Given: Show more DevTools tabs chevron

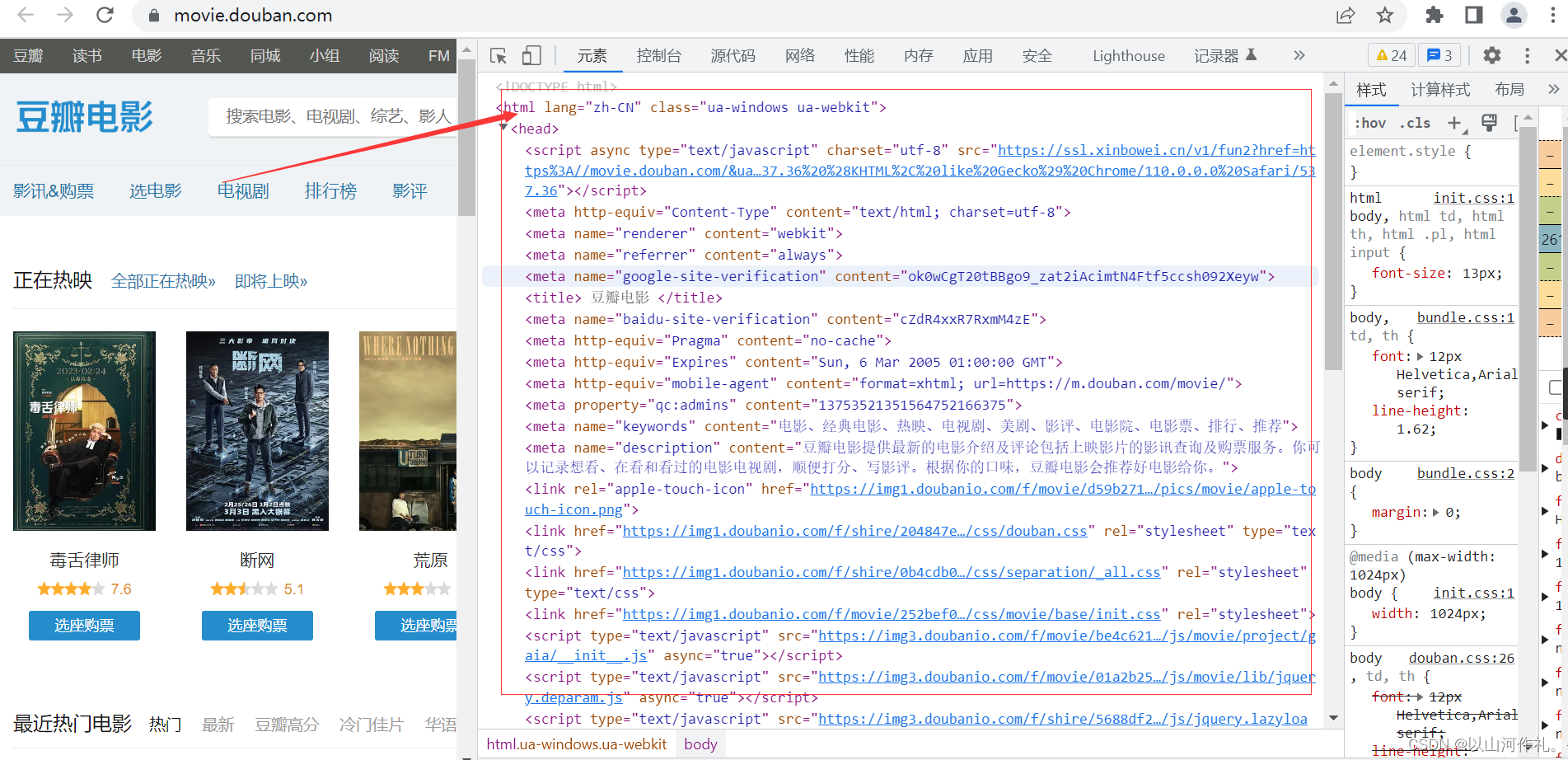Looking at the screenshot, I should tap(1299, 55).
